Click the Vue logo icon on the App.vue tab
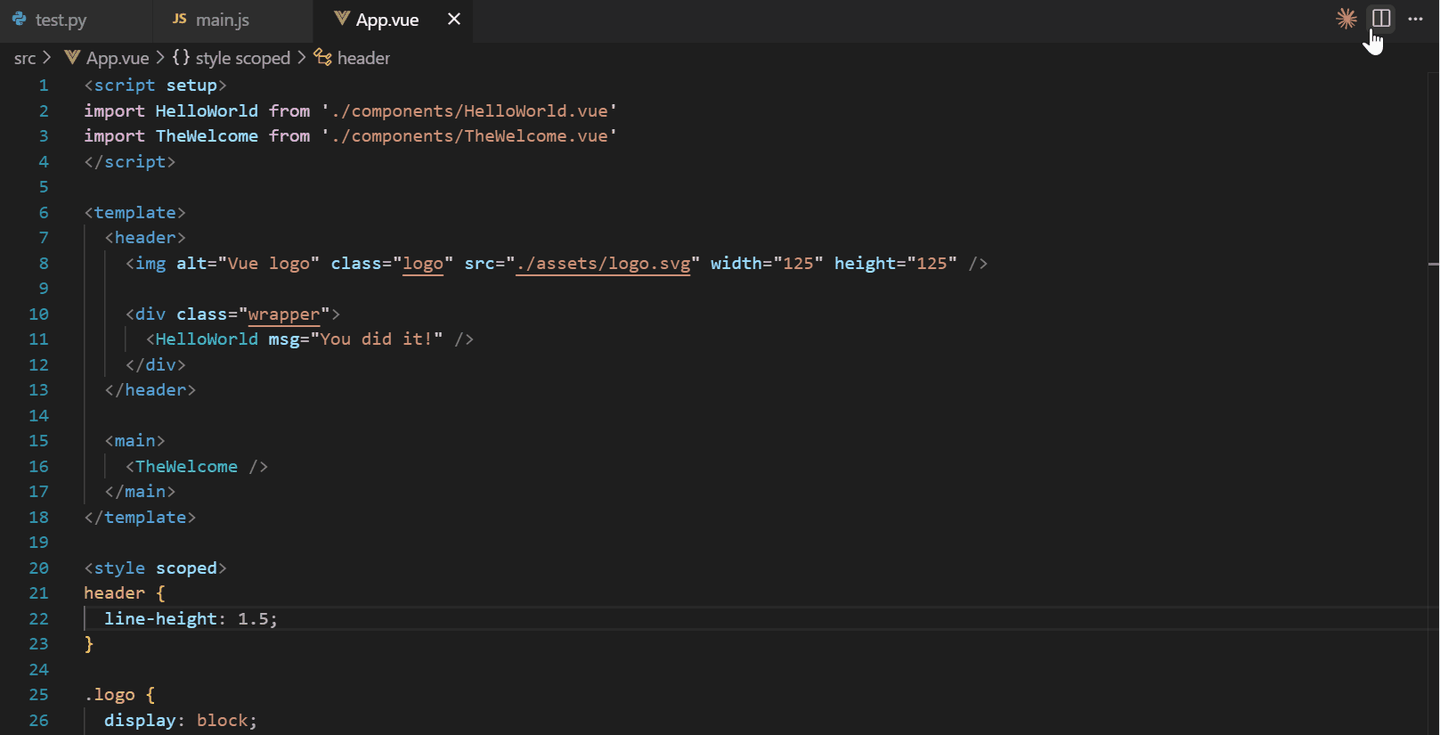The height and width of the screenshot is (735, 1440). point(342,20)
